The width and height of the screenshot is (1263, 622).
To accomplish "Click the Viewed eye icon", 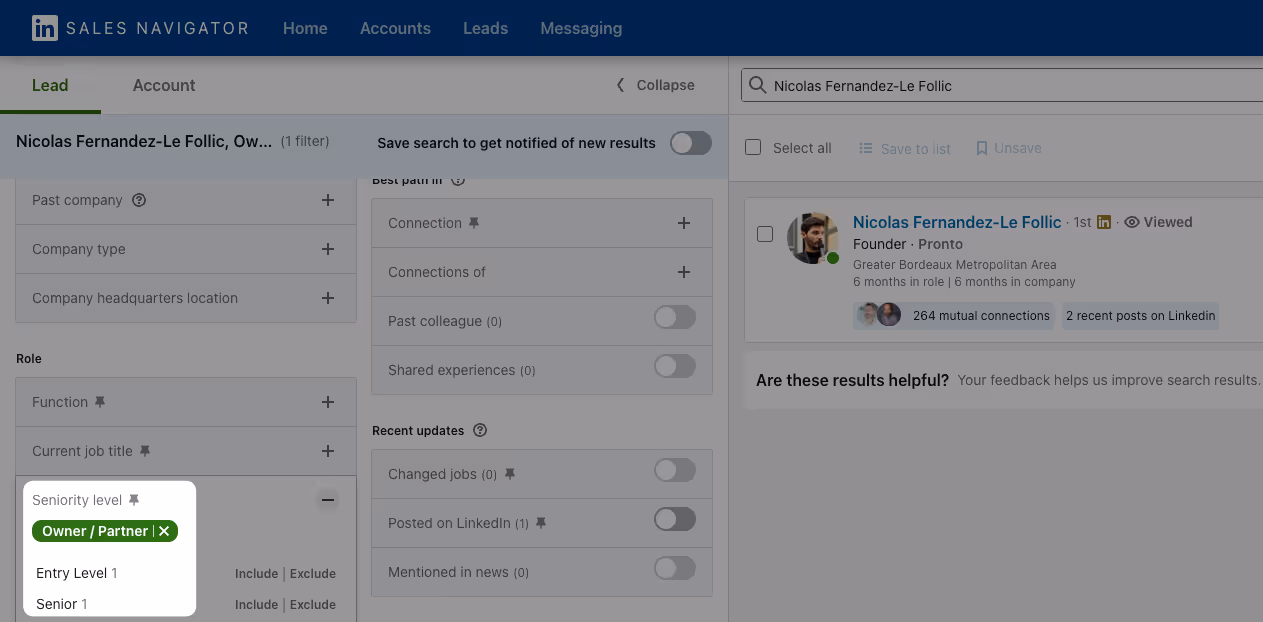I will coord(1132,222).
